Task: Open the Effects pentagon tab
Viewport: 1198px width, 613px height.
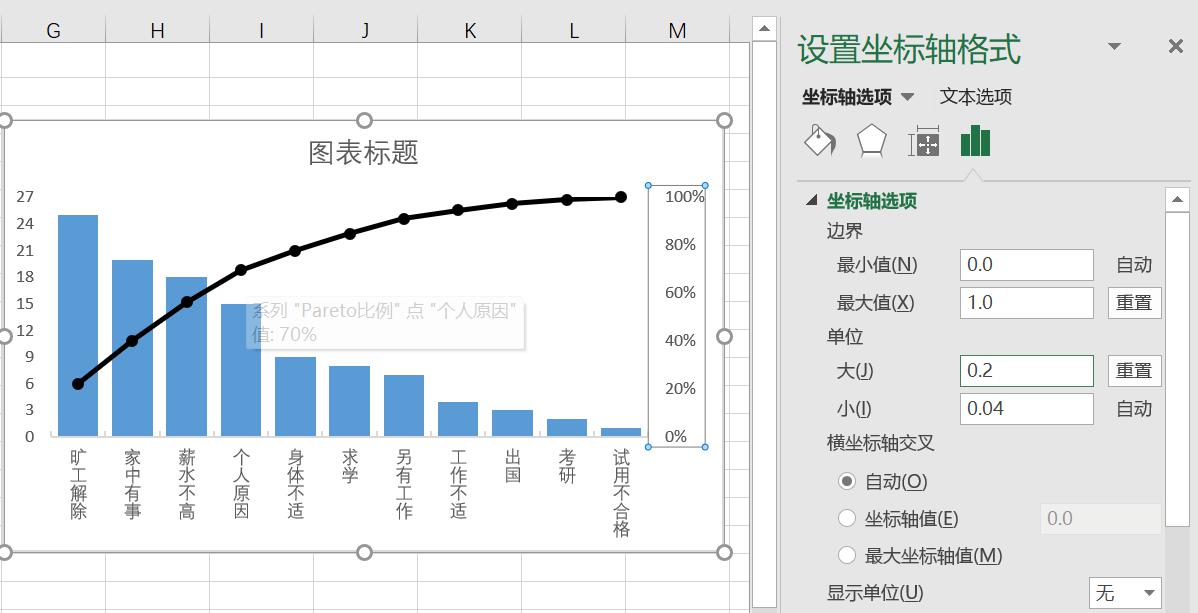Action: pyautogui.click(x=871, y=141)
